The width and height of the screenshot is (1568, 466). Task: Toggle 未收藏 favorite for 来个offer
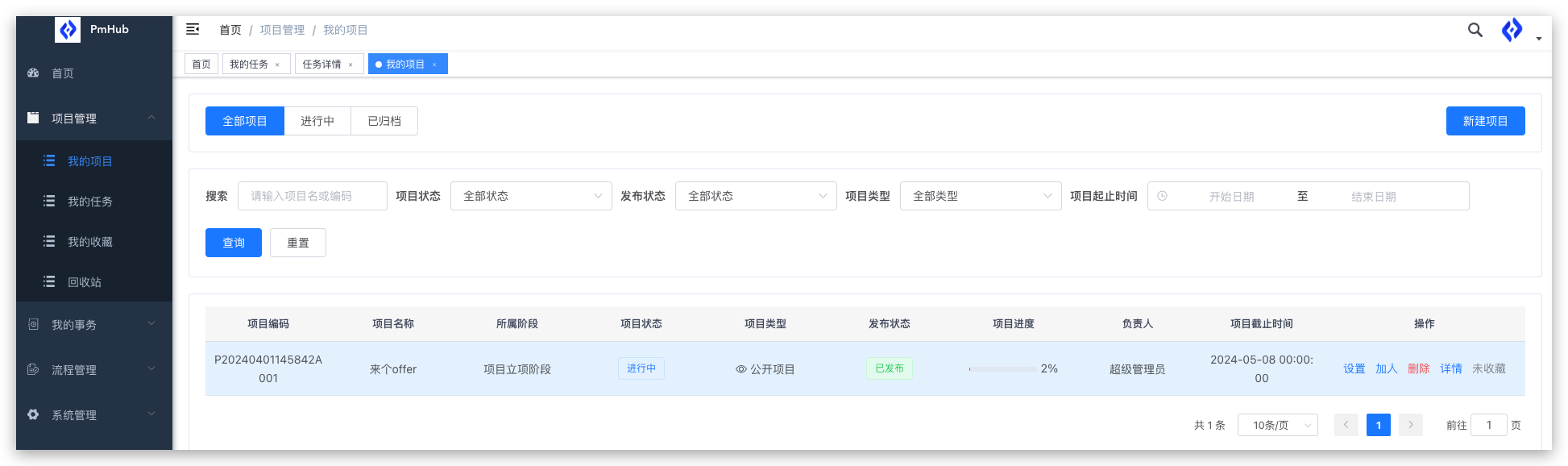point(1488,368)
